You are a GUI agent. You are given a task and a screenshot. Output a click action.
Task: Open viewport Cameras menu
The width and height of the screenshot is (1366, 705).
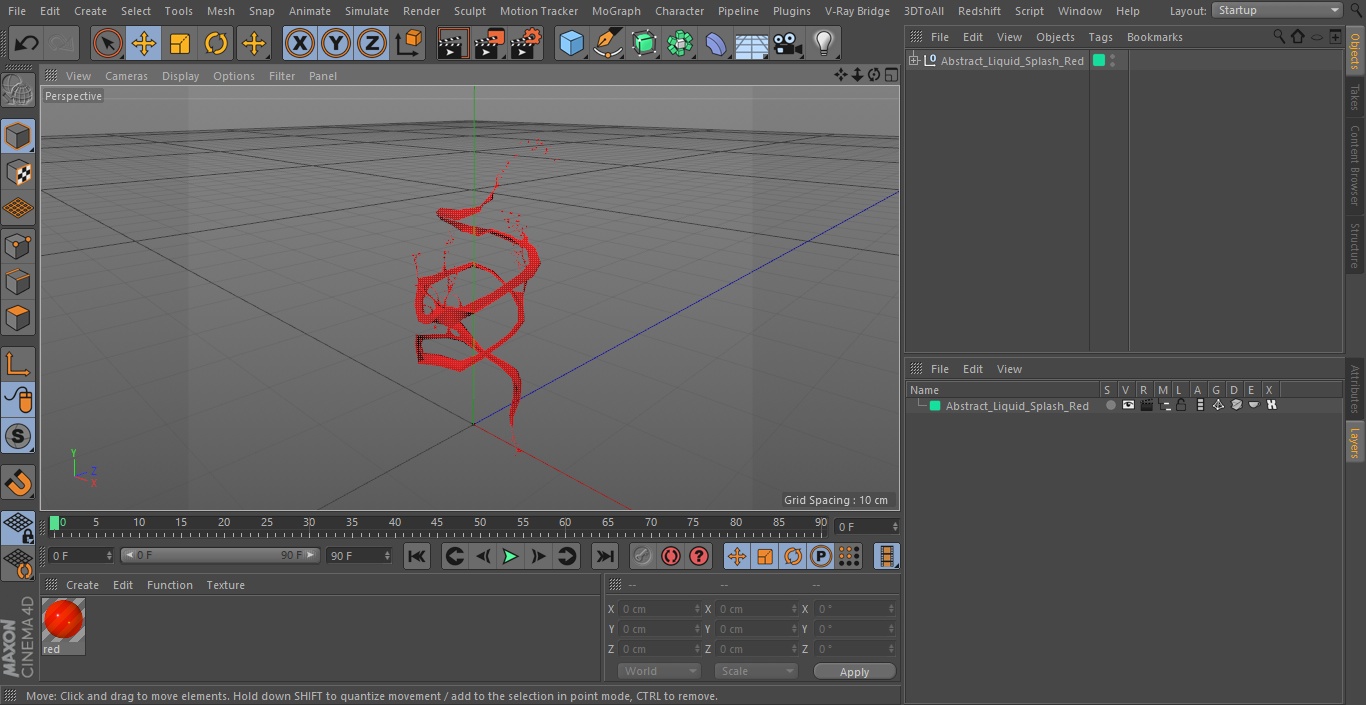(126, 76)
